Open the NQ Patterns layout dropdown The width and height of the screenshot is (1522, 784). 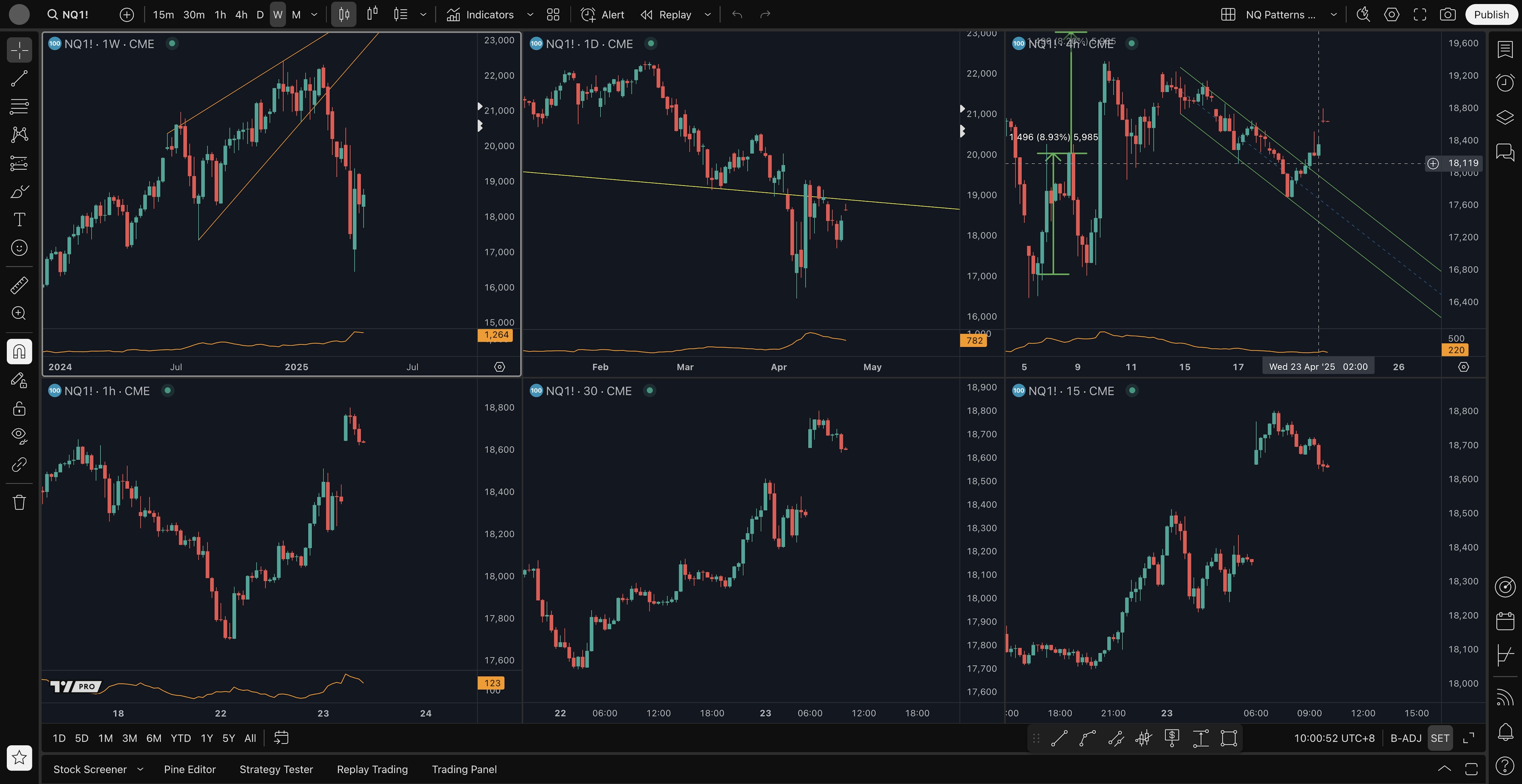click(1333, 15)
